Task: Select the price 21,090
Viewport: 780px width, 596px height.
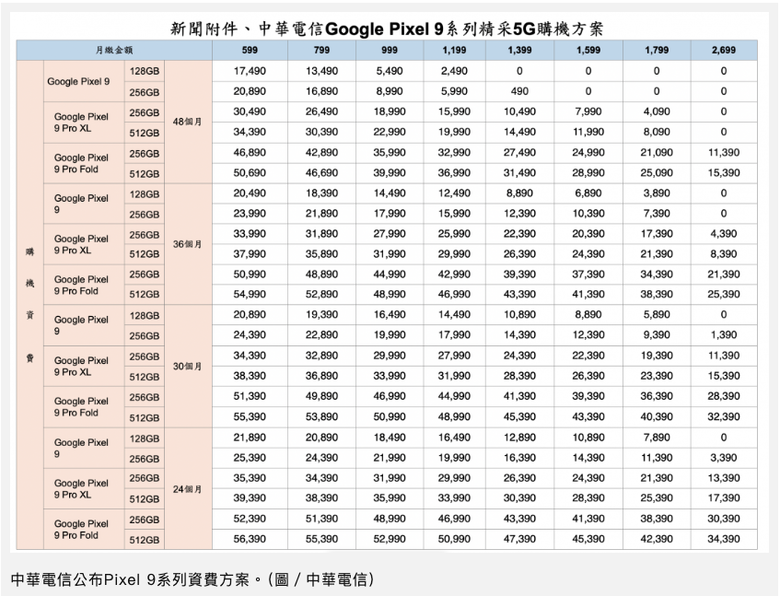Action: coord(657,153)
